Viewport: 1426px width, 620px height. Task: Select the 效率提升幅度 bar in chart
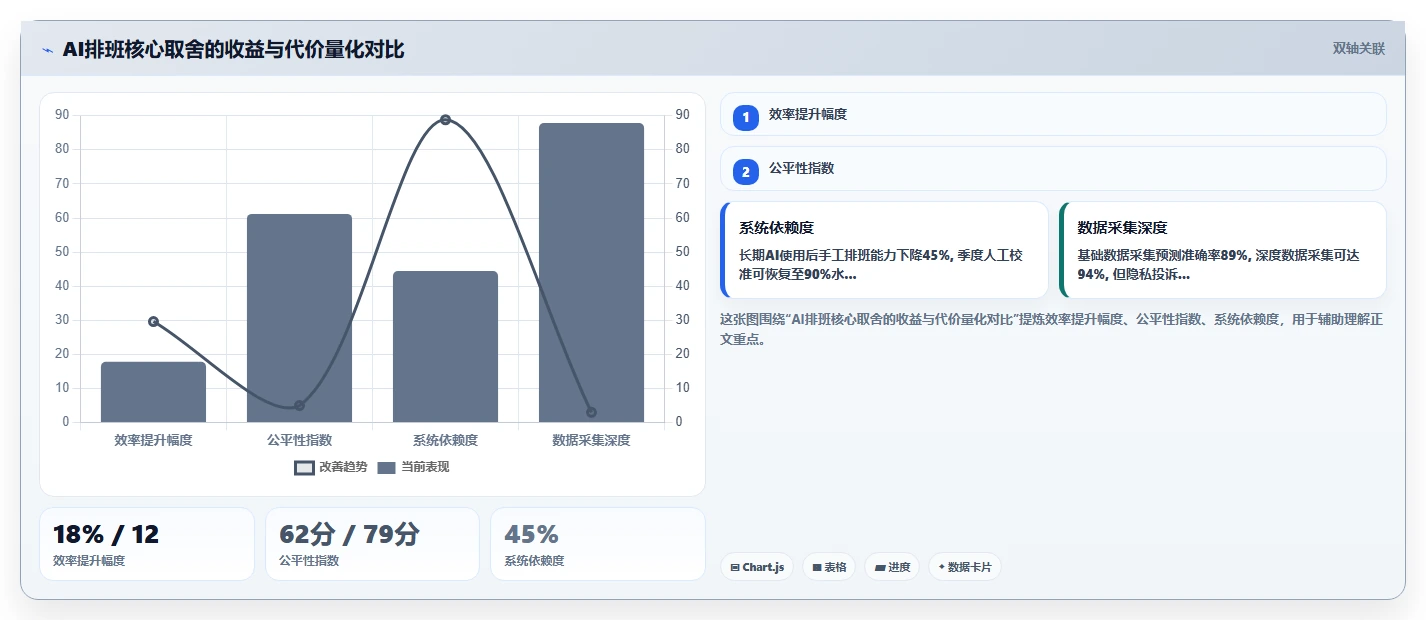153,392
